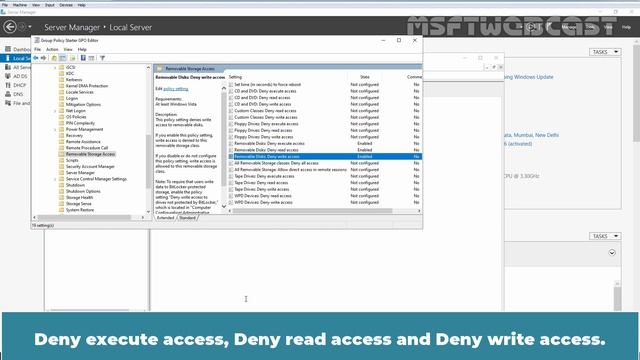Click policy icon of CD and DVD: Deny execute access
This screenshot has width=640, height=360.
231,91
